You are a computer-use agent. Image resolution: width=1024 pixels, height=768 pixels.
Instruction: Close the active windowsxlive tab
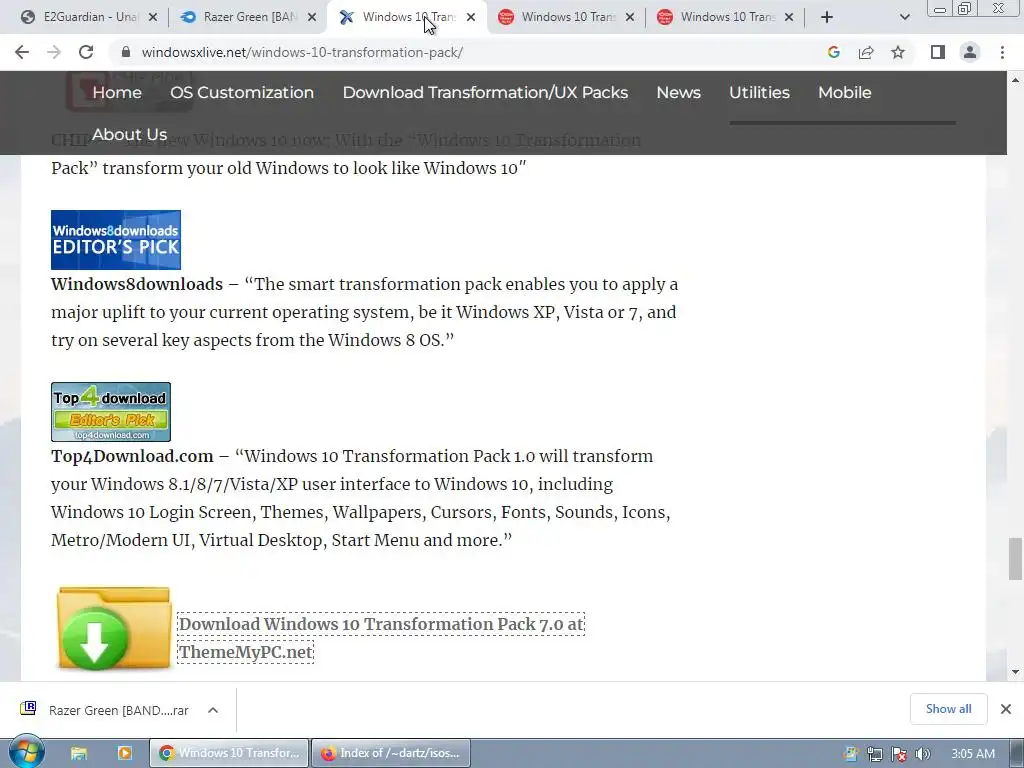click(x=471, y=17)
